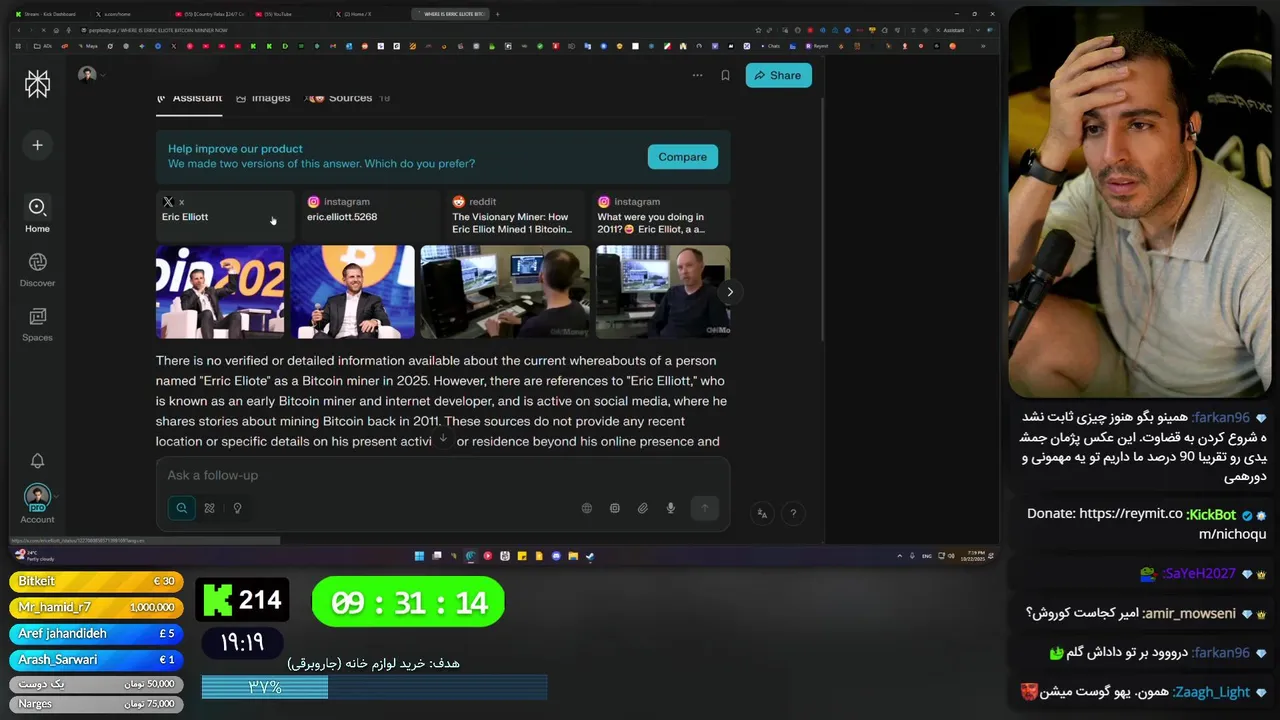Open the model chip selector icon
This screenshot has height=720, width=1280.
pos(615,508)
